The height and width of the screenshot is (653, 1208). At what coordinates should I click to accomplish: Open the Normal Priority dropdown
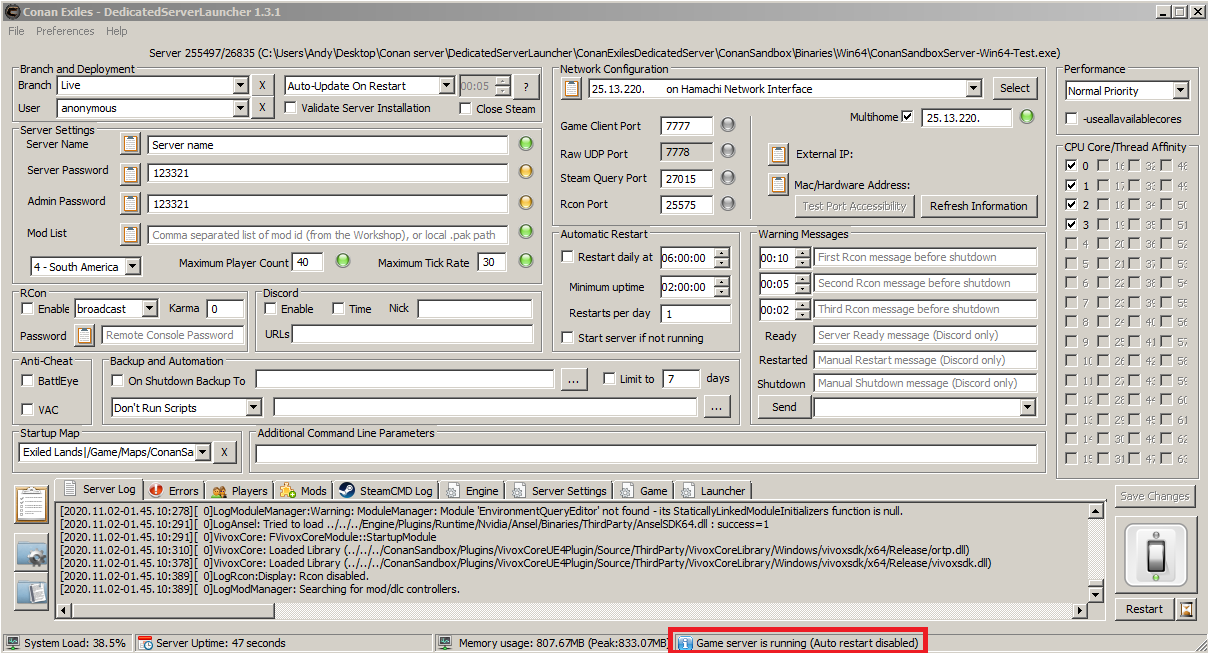[1181, 91]
